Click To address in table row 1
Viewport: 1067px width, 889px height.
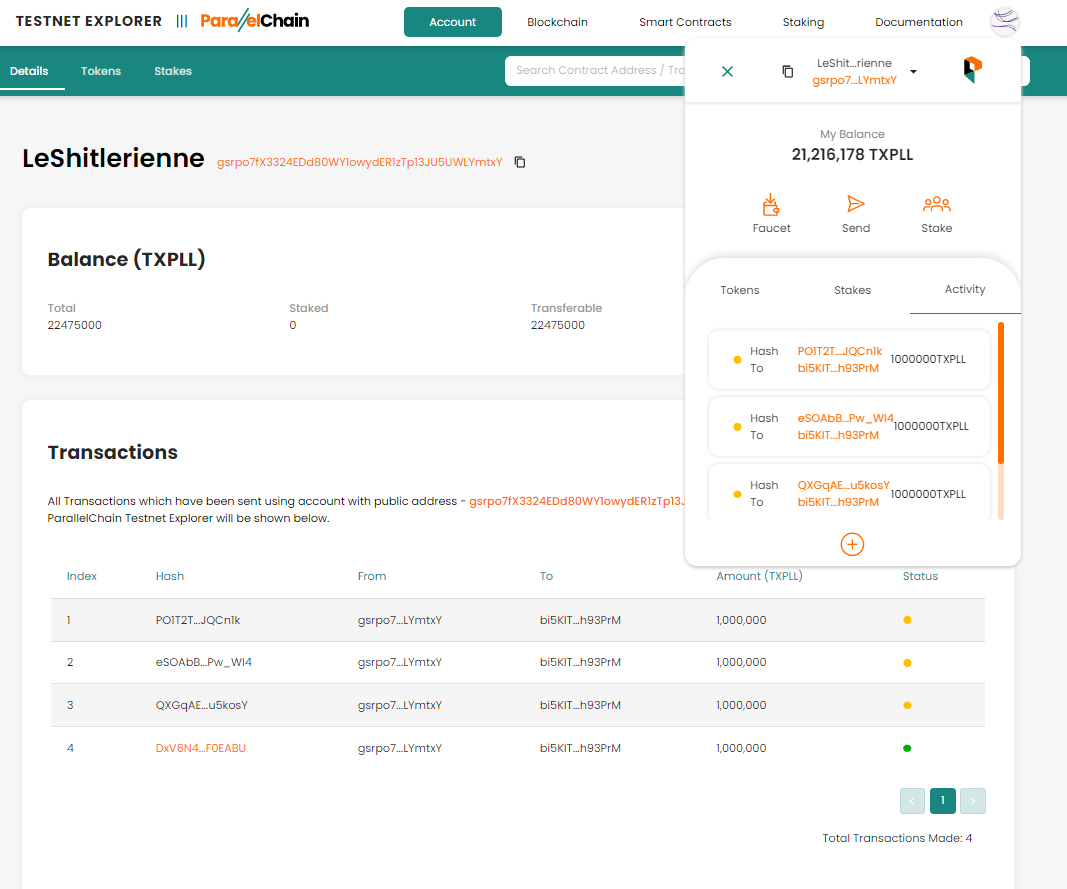pos(580,620)
